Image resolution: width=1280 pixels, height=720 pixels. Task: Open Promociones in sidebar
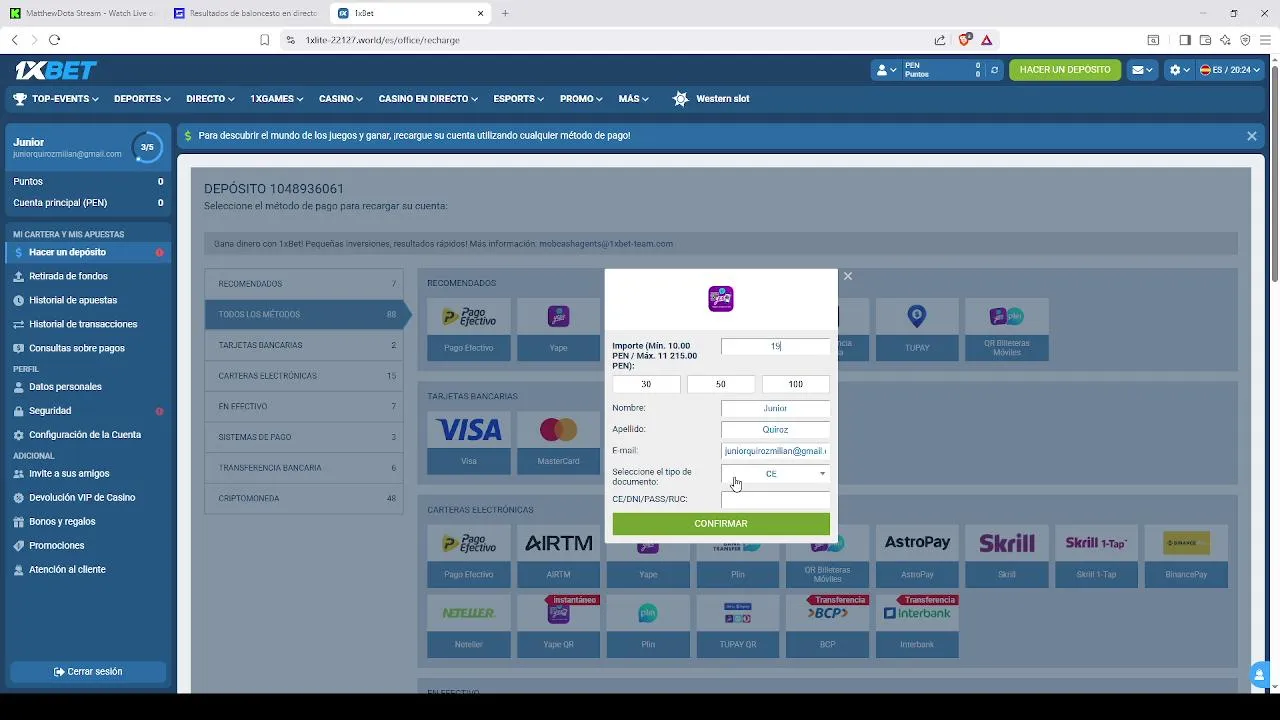coord(88,546)
